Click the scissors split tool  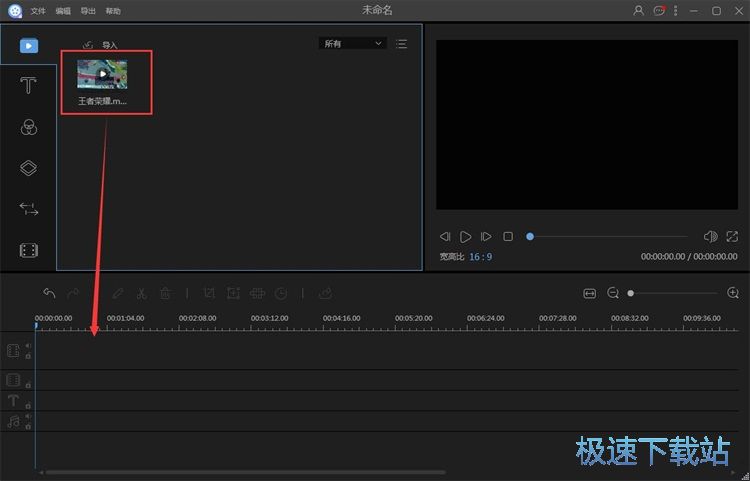coord(141,293)
